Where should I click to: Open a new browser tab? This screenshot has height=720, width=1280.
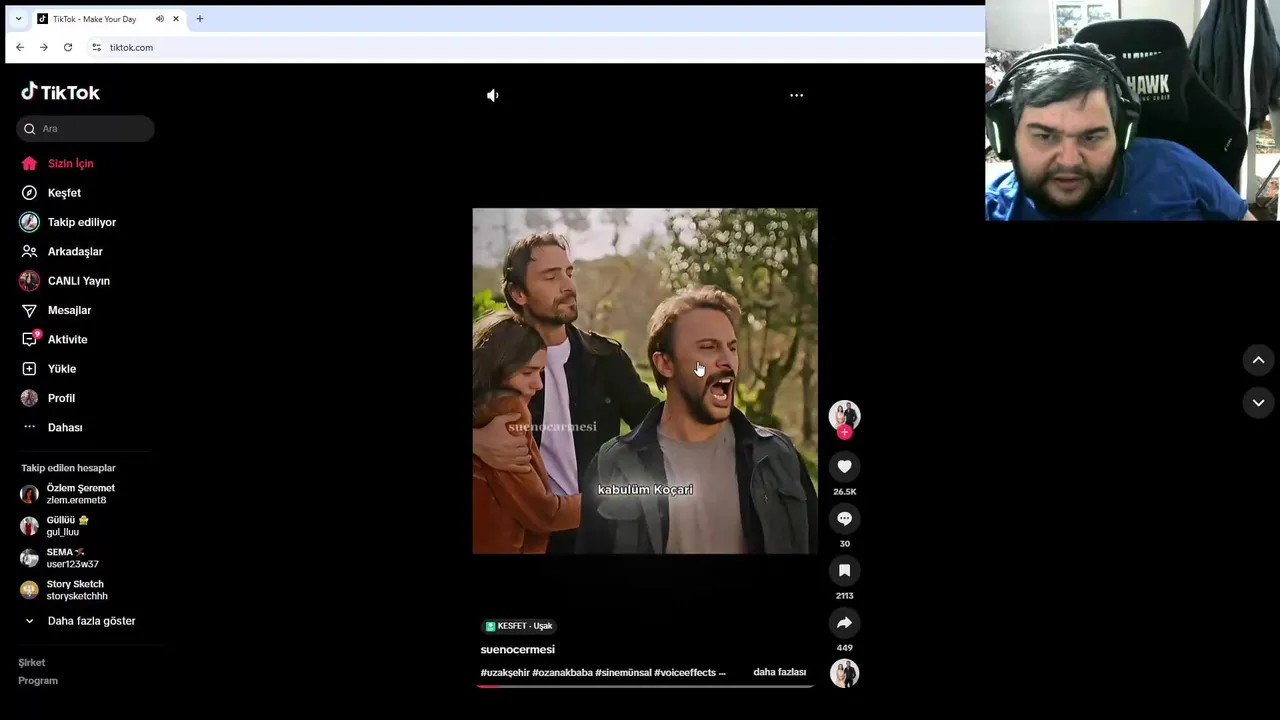tap(200, 19)
